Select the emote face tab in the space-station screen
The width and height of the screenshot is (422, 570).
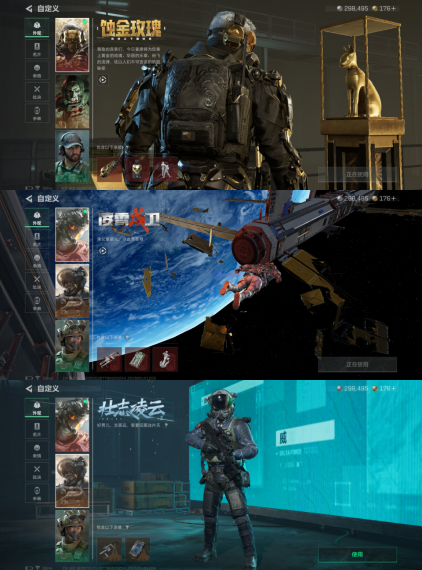(37, 261)
